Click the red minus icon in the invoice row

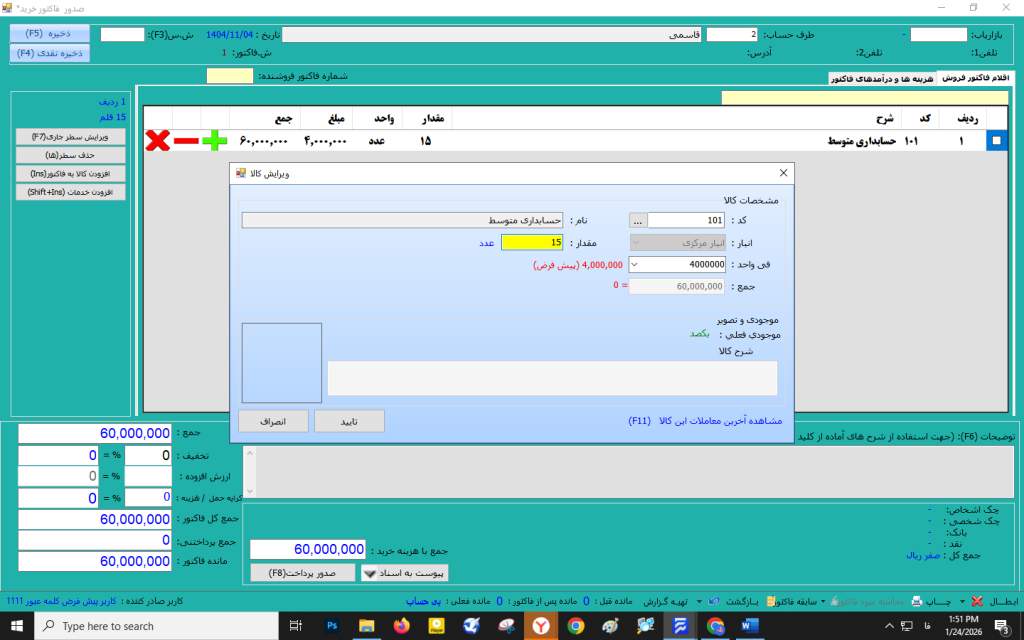tap(186, 142)
